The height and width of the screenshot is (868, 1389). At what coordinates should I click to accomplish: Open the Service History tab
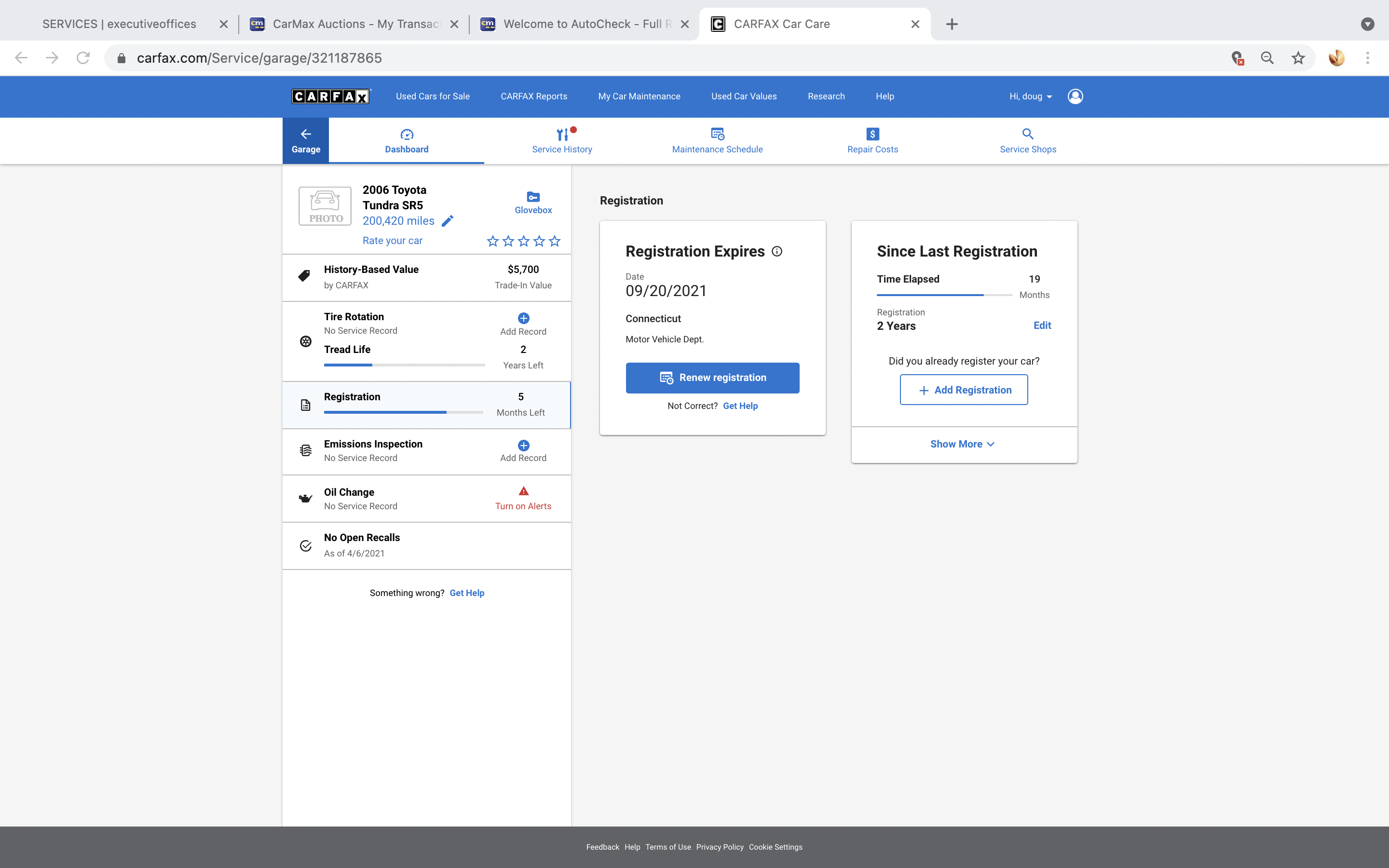click(562, 141)
